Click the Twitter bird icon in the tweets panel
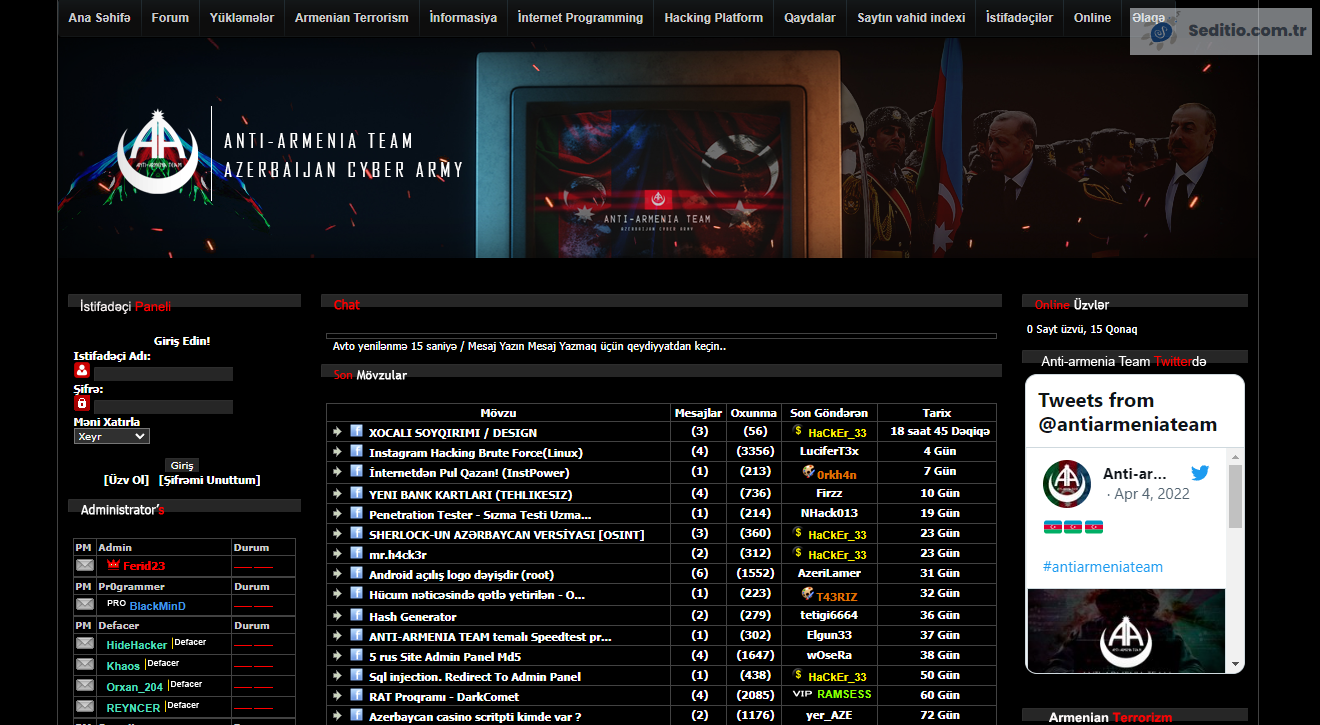Viewport: 1320px width, 725px height. (x=1200, y=473)
